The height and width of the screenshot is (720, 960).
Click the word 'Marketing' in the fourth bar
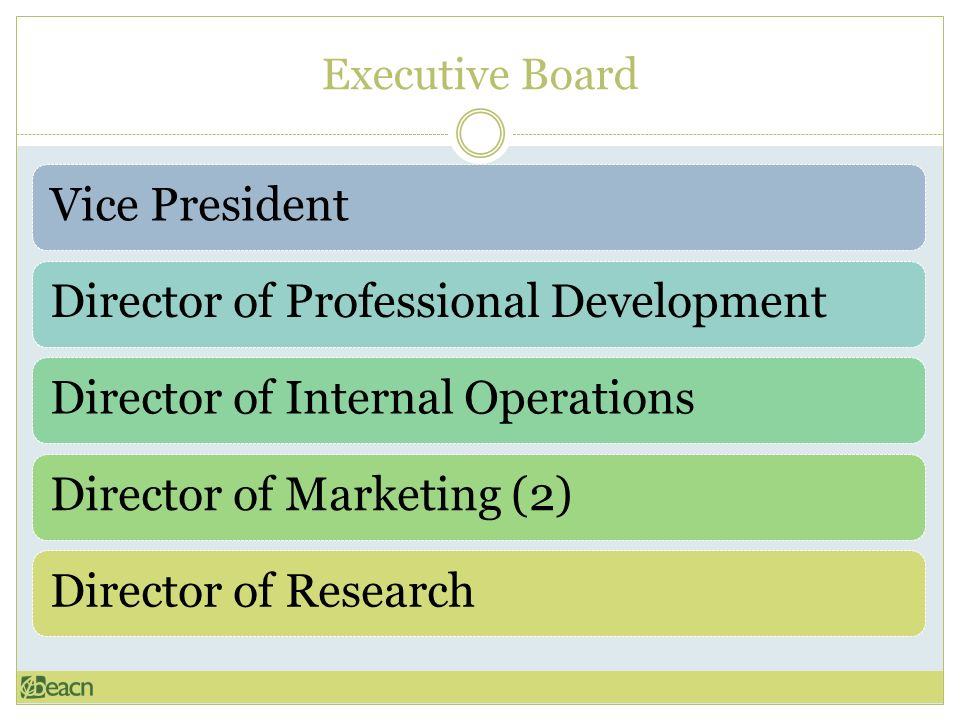394,496
